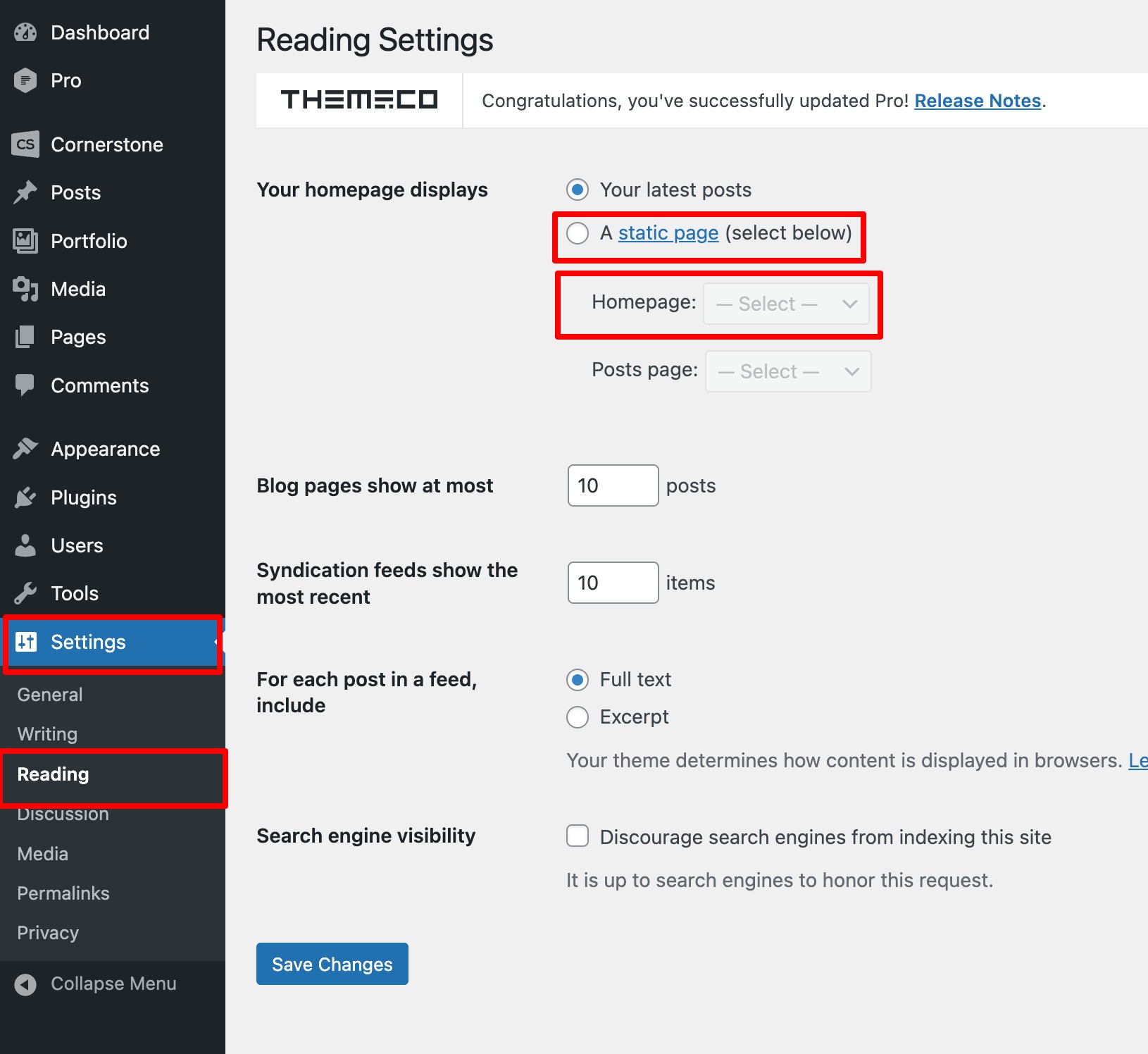This screenshot has height=1054, width=1148.
Task: Open the Homepage select dropdown
Action: coord(786,304)
